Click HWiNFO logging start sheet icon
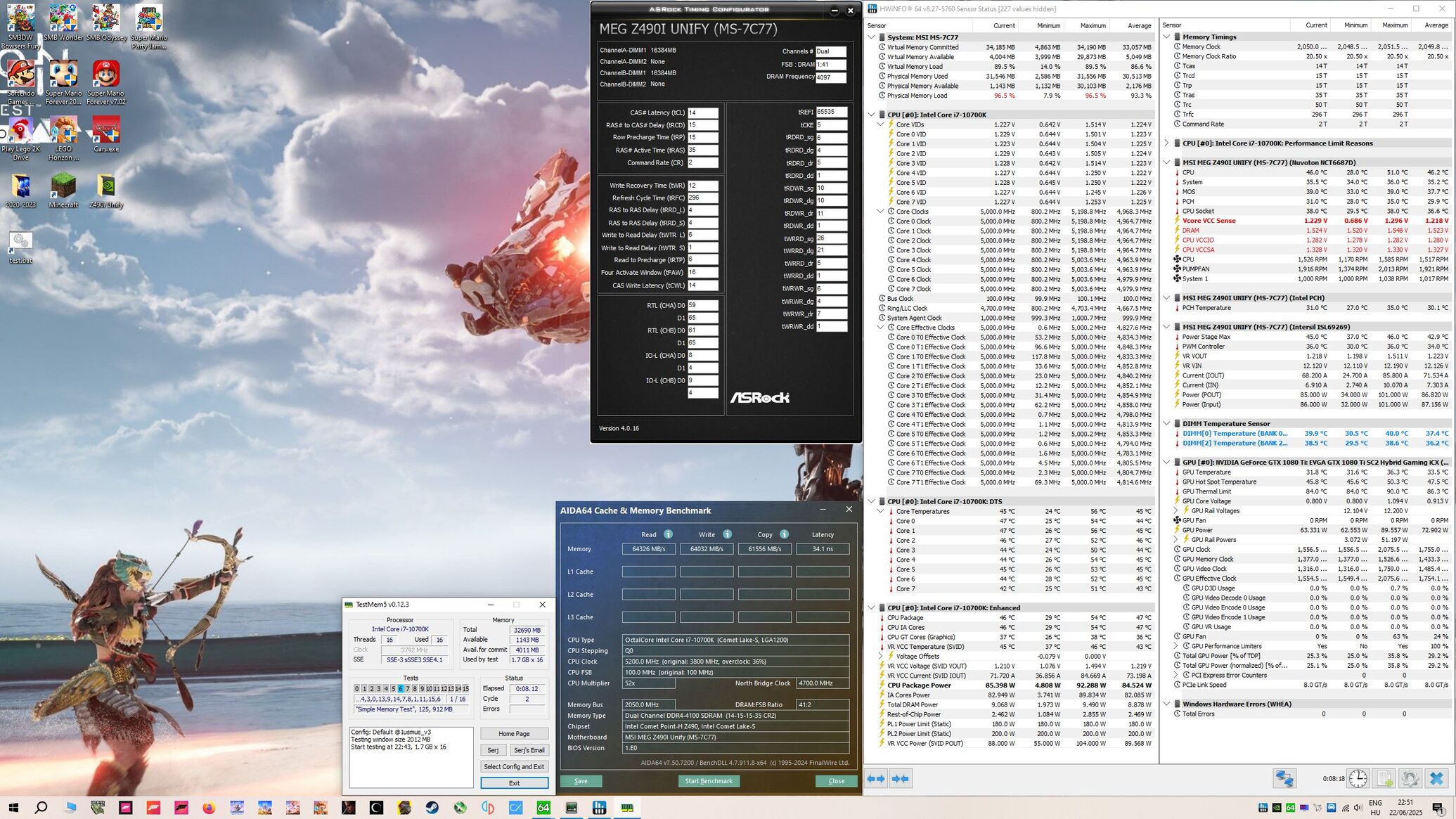This screenshot has width=1456, height=819. (x=1384, y=778)
